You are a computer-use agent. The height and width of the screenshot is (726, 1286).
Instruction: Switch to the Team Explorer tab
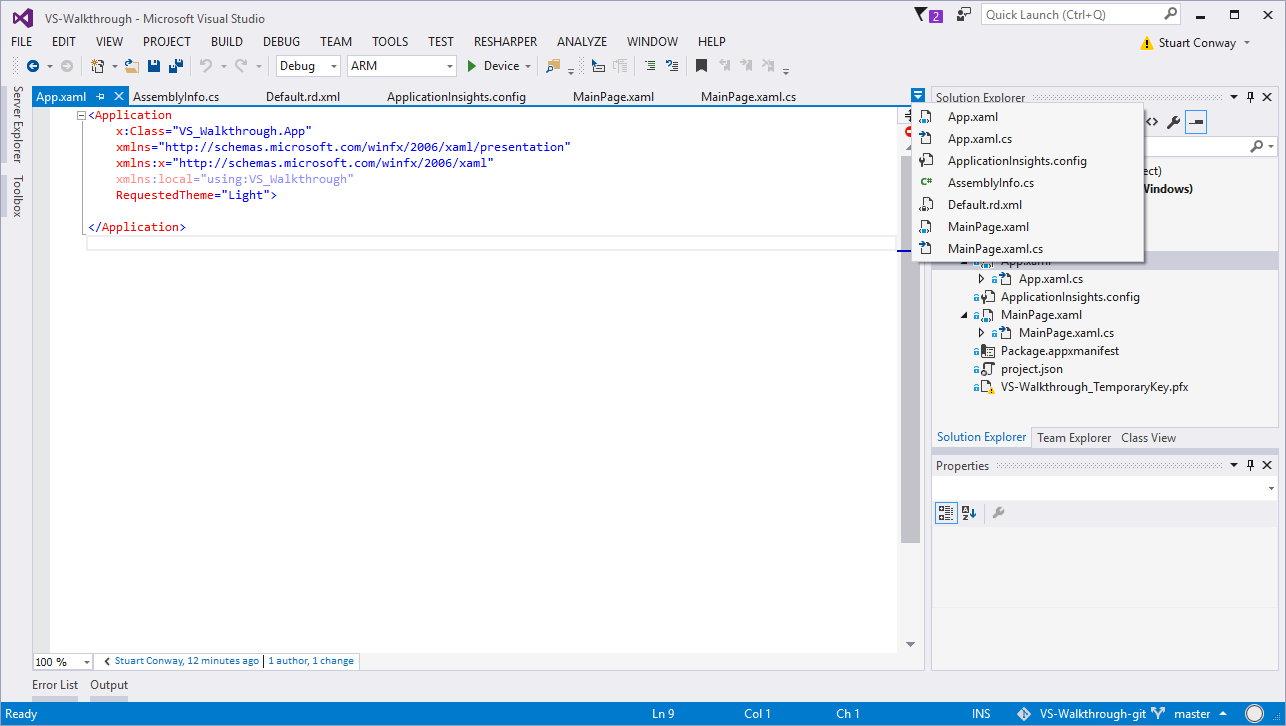click(x=1074, y=438)
